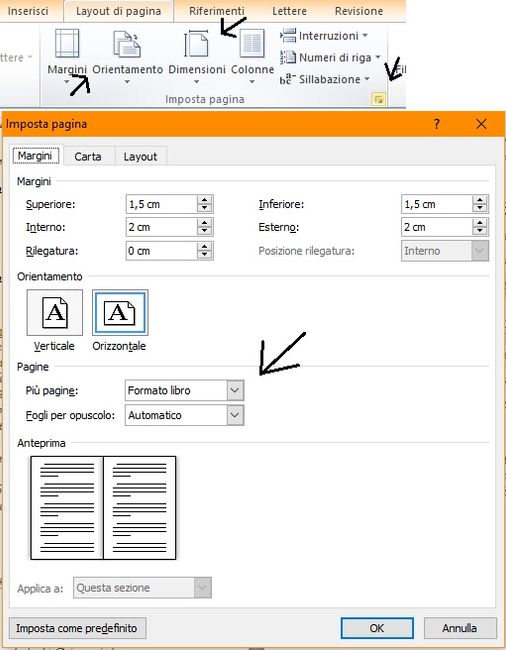Decrease the Interno margin with spinner
The width and height of the screenshot is (506, 650).
pos(205,231)
